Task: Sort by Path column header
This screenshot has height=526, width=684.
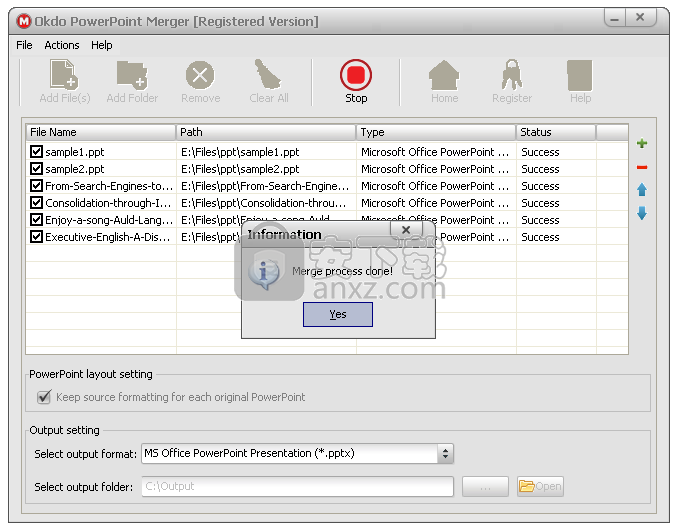Action: tap(266, 132)
